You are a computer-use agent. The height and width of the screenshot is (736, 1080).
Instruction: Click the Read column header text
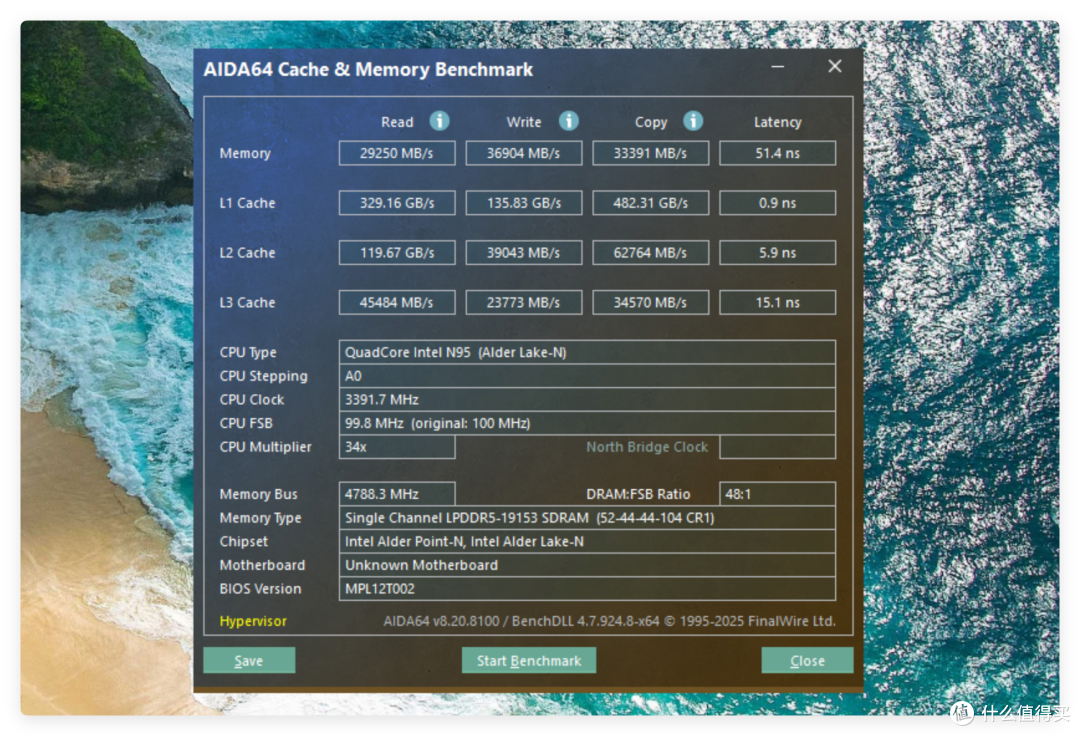point(397,122)
